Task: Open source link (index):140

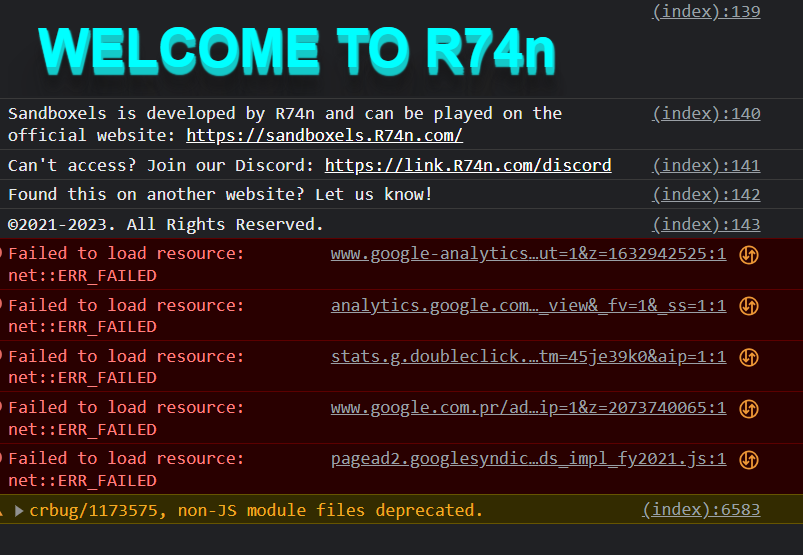Action: click(x=706, y=114)
